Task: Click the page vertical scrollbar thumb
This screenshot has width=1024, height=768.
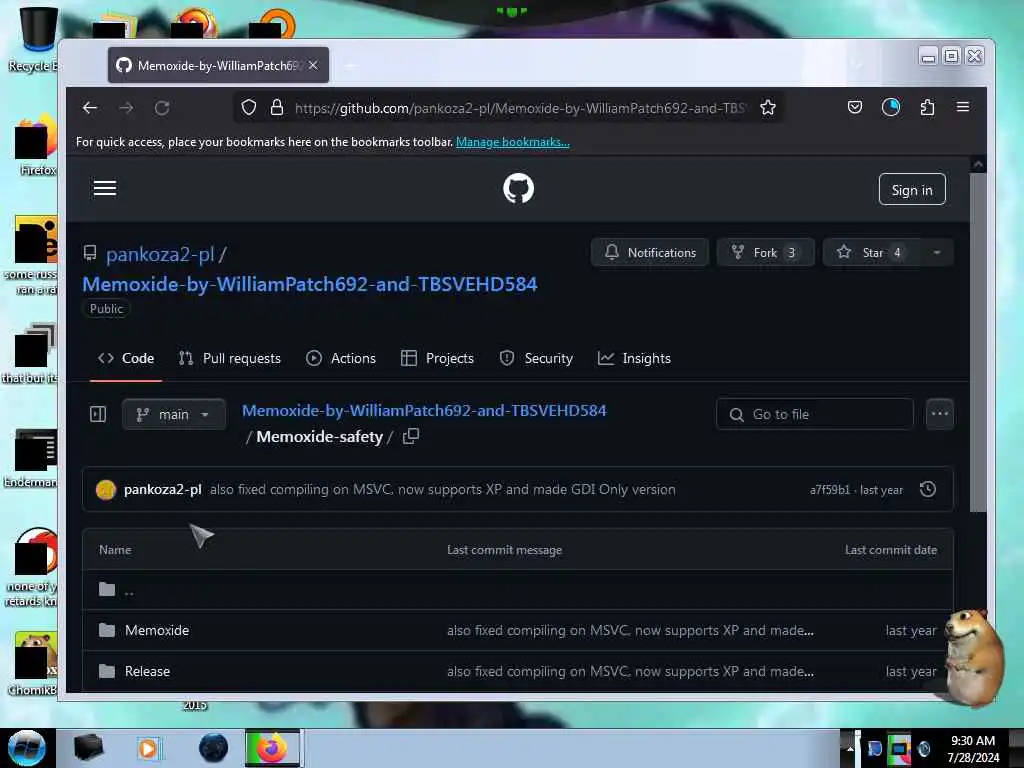Action: (x=978, y=343)
